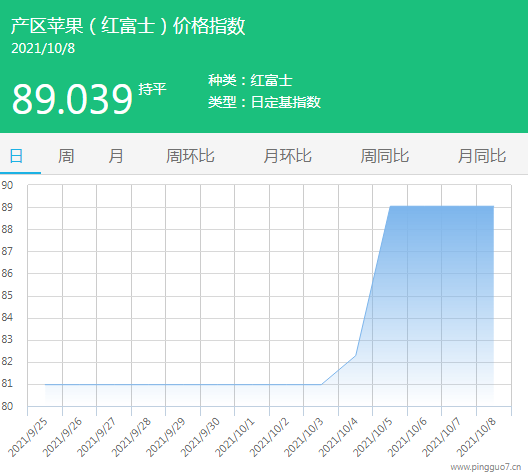The width and height of the screenshot is (528, 476).
Task: Click the 89.039 index value
Action: [x=72, y=99]
